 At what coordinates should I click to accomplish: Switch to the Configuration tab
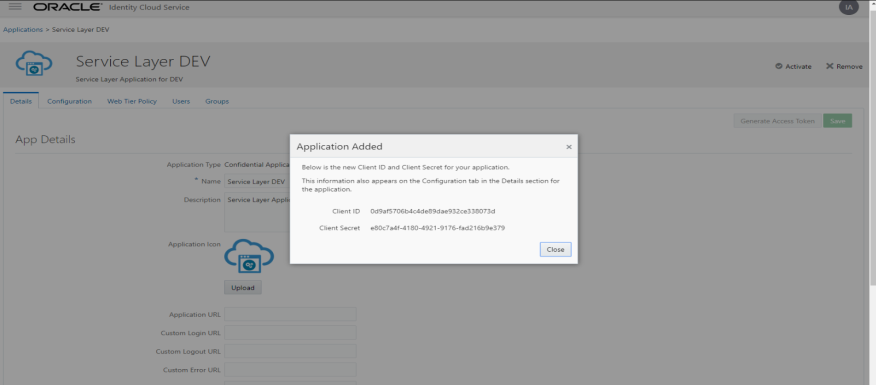pyautogui.click(x=69, y=101)
